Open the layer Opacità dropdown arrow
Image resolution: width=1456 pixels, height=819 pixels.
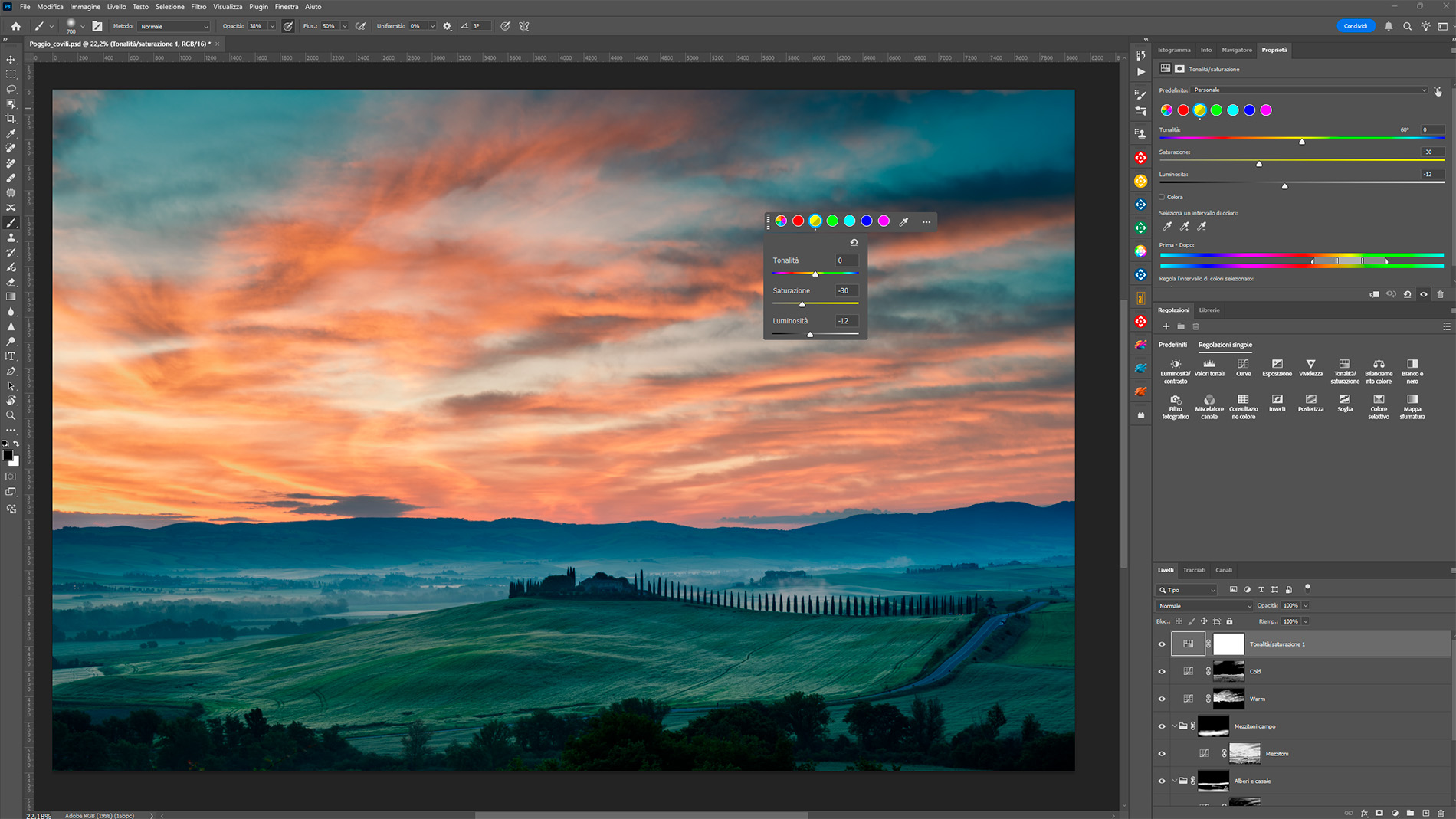point(1305,606)
